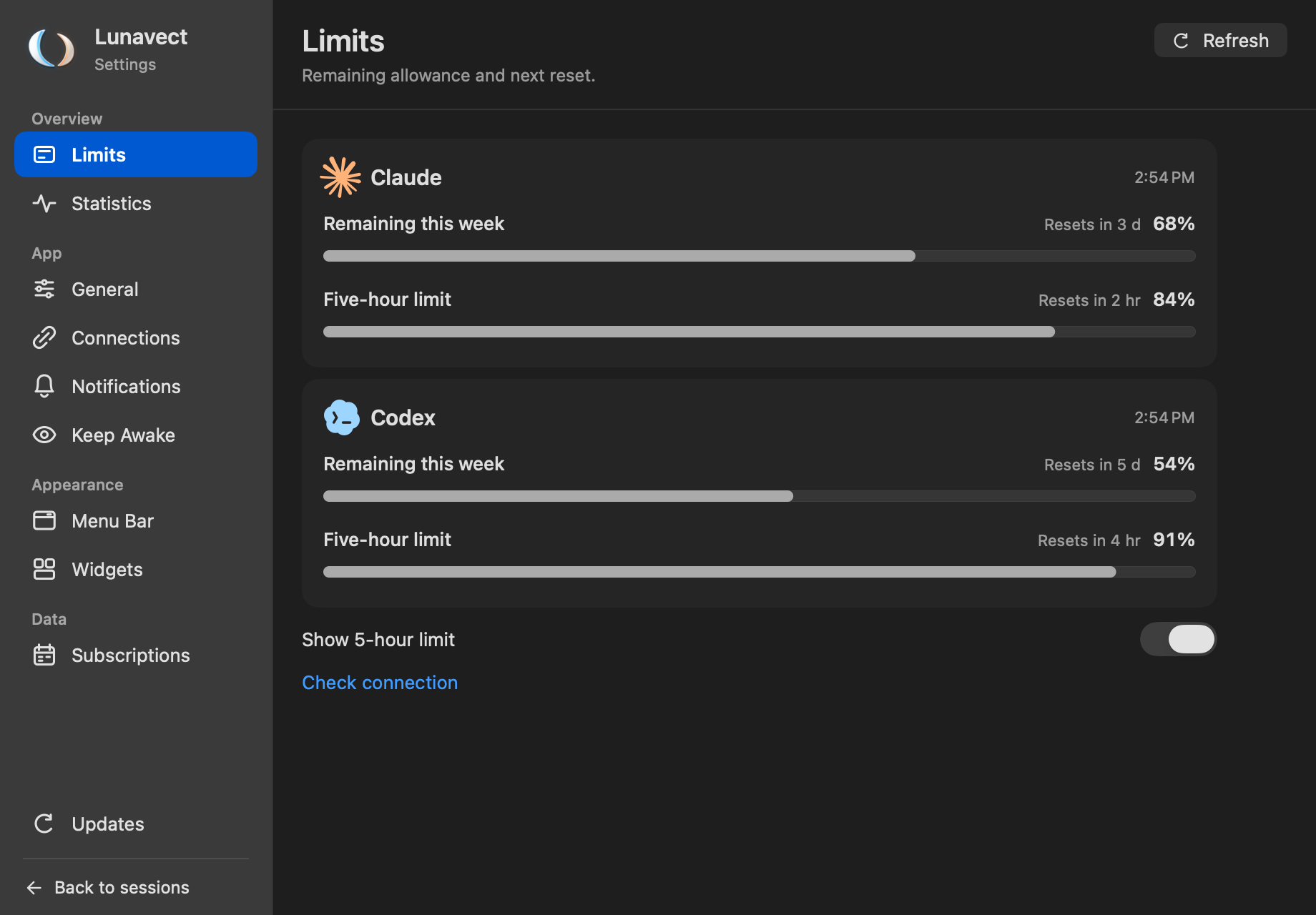1316x915 pixels.
Task: Click the Data section header
Action: 49,619
